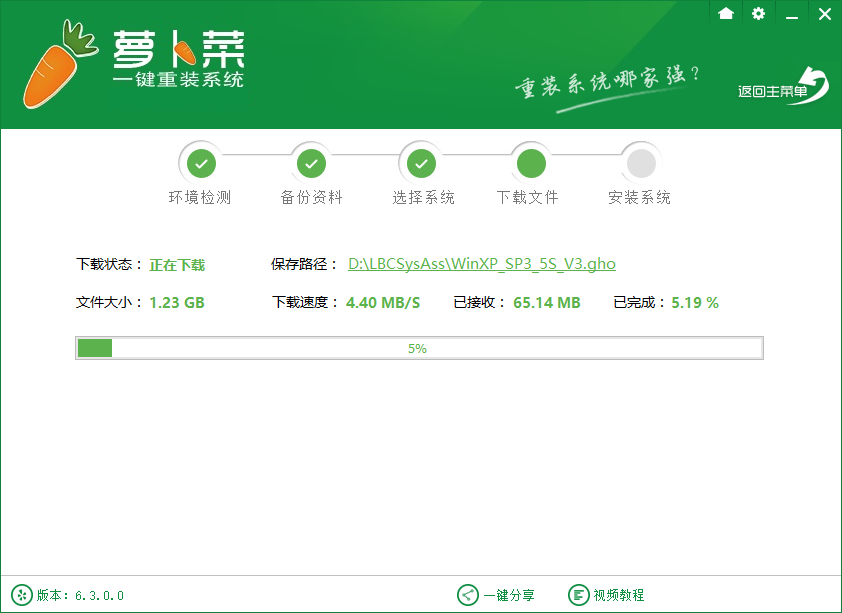842x613 pixels.
Task: Close the 萝卜菜 reinstall window
Action: (x=824, y=14)
